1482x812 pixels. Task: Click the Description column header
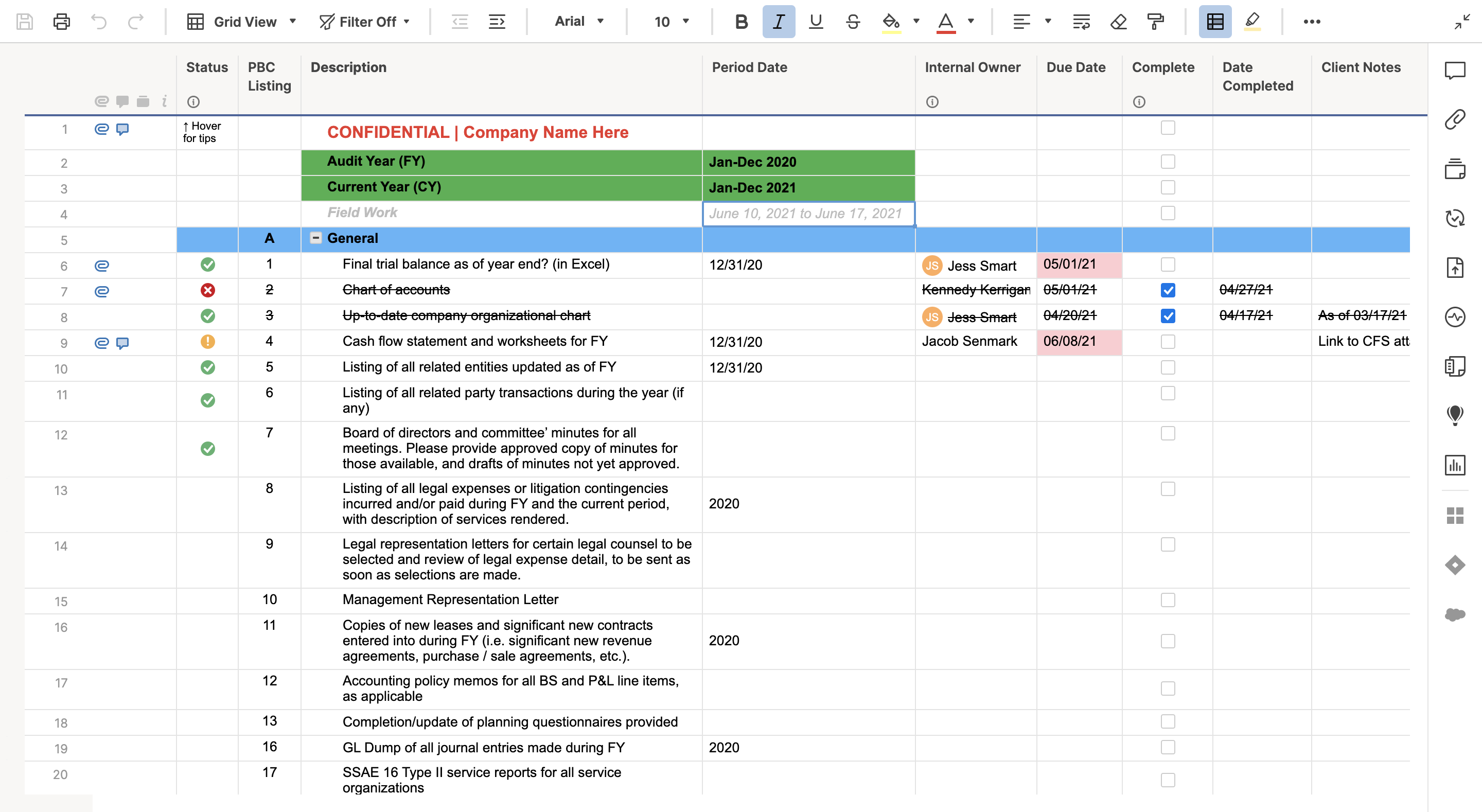point(349,67)
